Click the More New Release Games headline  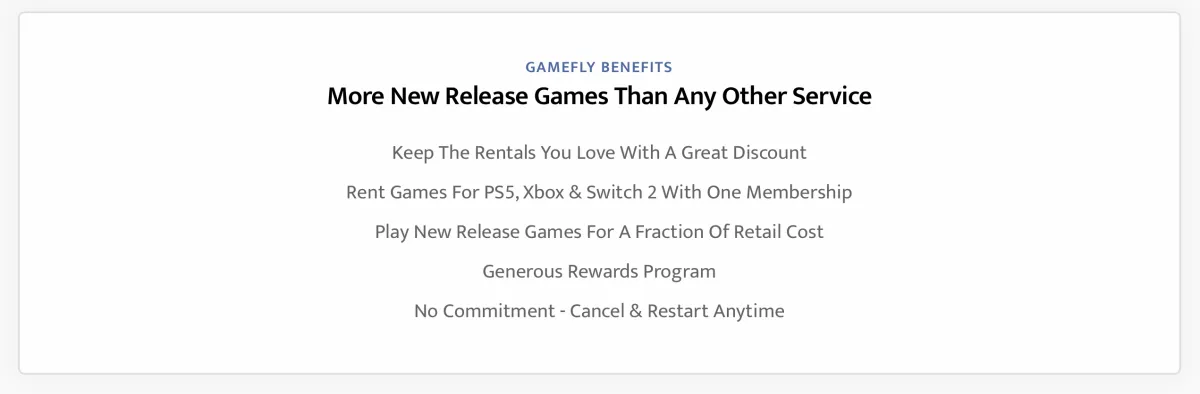point(599,96)
